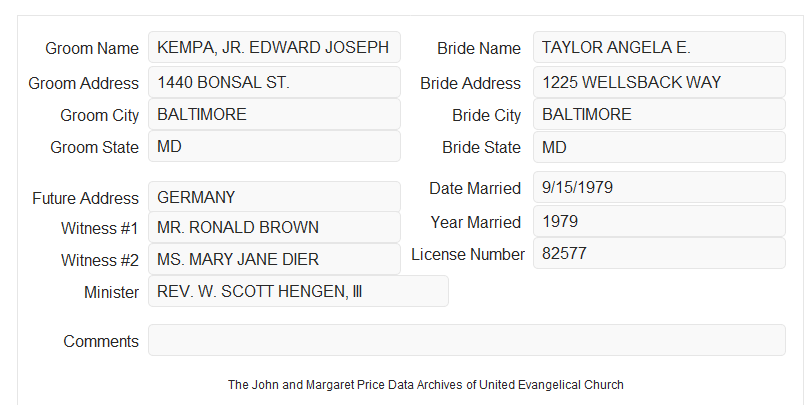Focus the Bride Address input
Image resolution: width=805 pixels, height=405 pixels.
(x=659, y=82)
